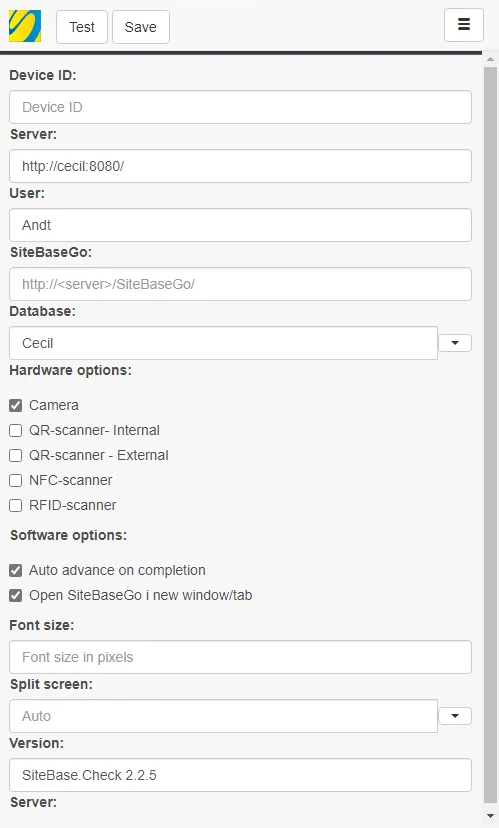Open the Database dropdown arrow

(x=455, y=343)
